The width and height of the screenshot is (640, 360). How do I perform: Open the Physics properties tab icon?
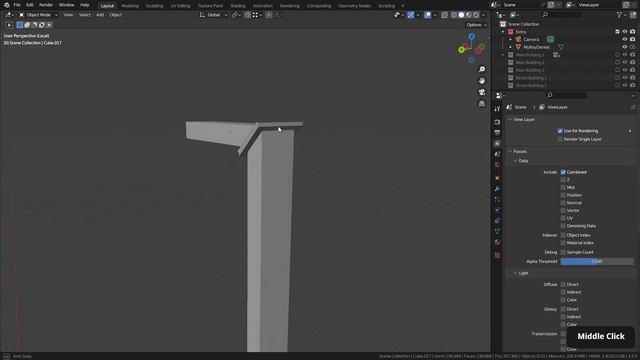click(x=497, y=210)
